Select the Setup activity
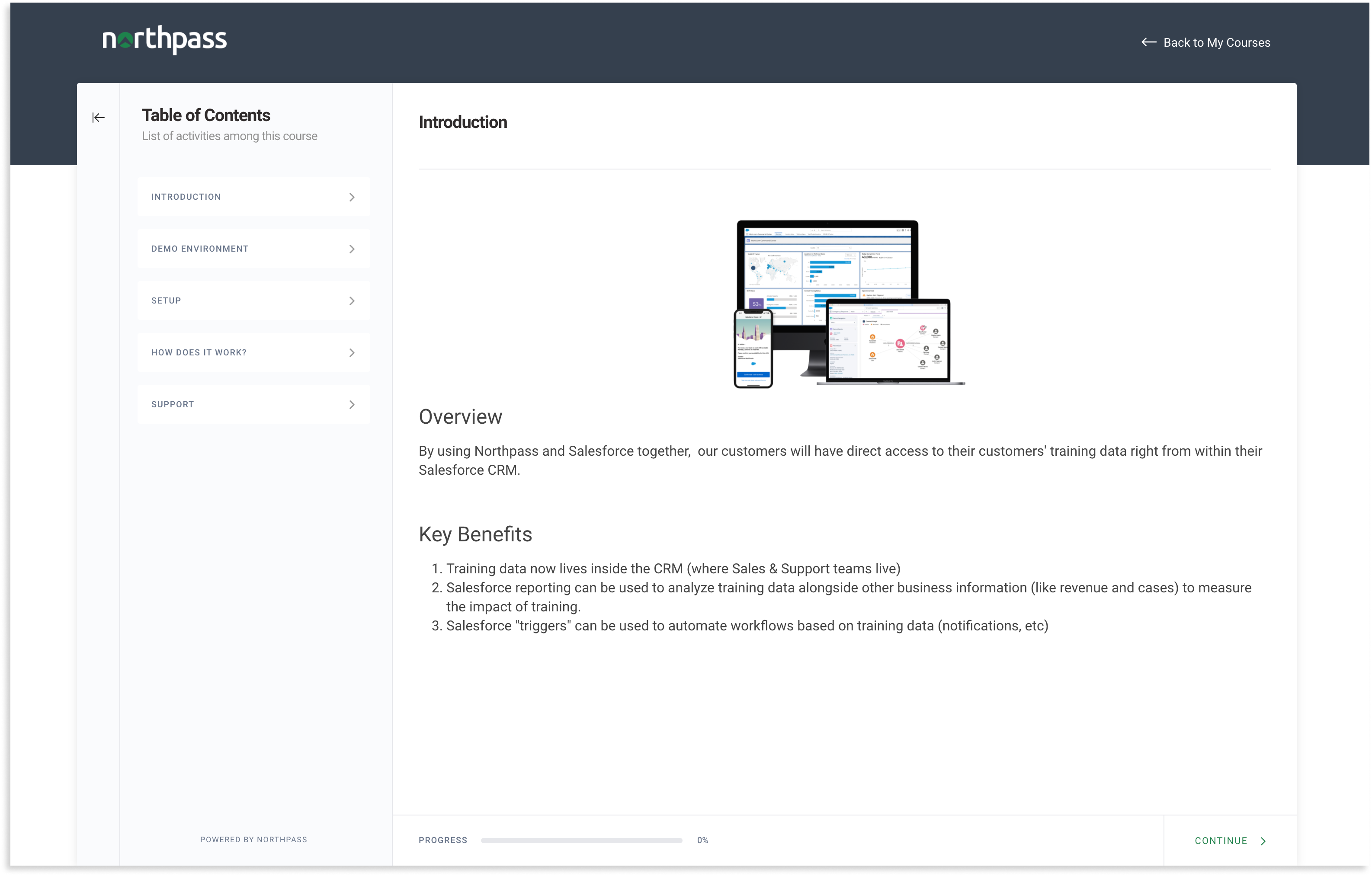 coord(167,301)
